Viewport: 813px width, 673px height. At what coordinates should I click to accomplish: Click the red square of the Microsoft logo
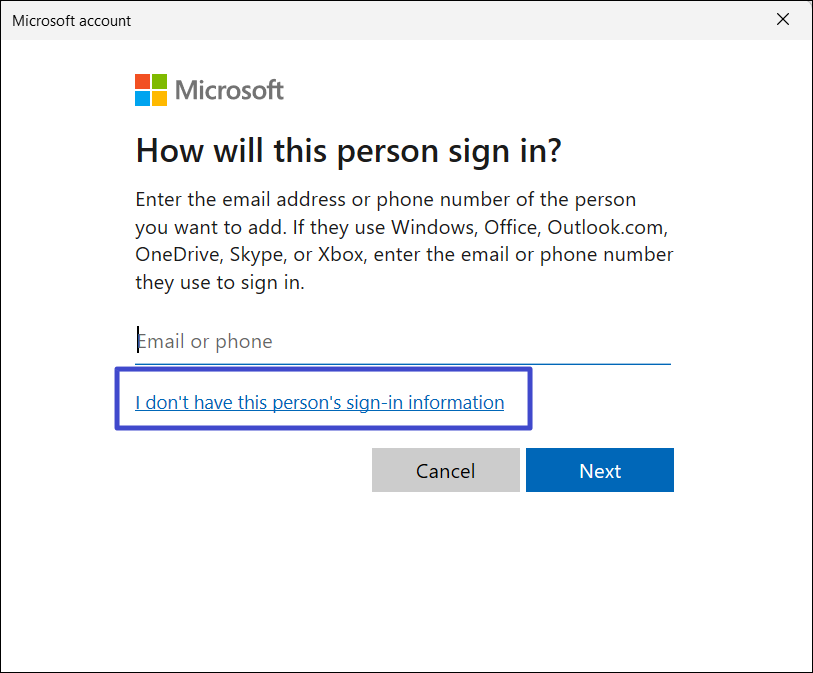142,81
